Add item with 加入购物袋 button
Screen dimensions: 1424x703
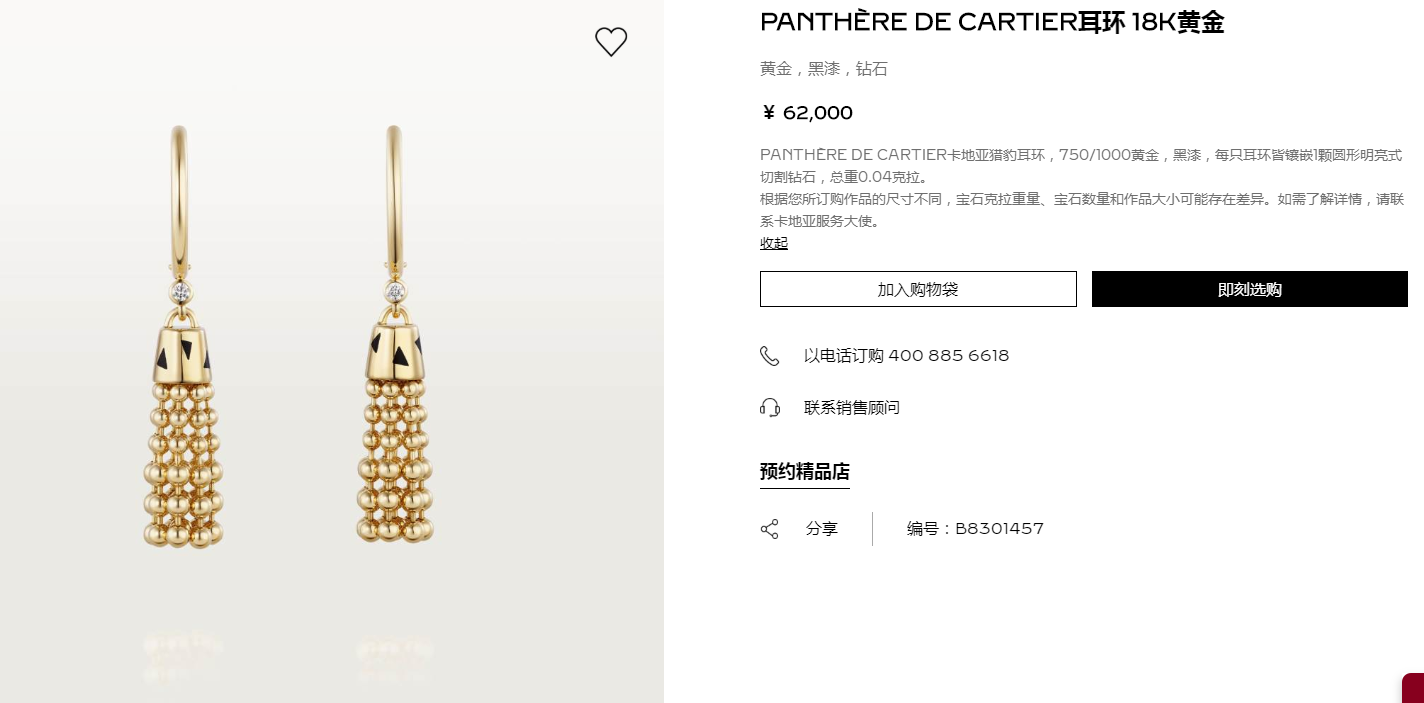[x=918, y=289]
